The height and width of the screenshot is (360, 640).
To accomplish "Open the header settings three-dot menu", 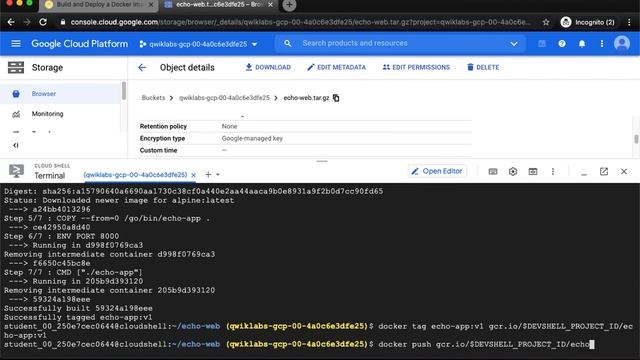I will pyautogui.click(x=602, y=44).
